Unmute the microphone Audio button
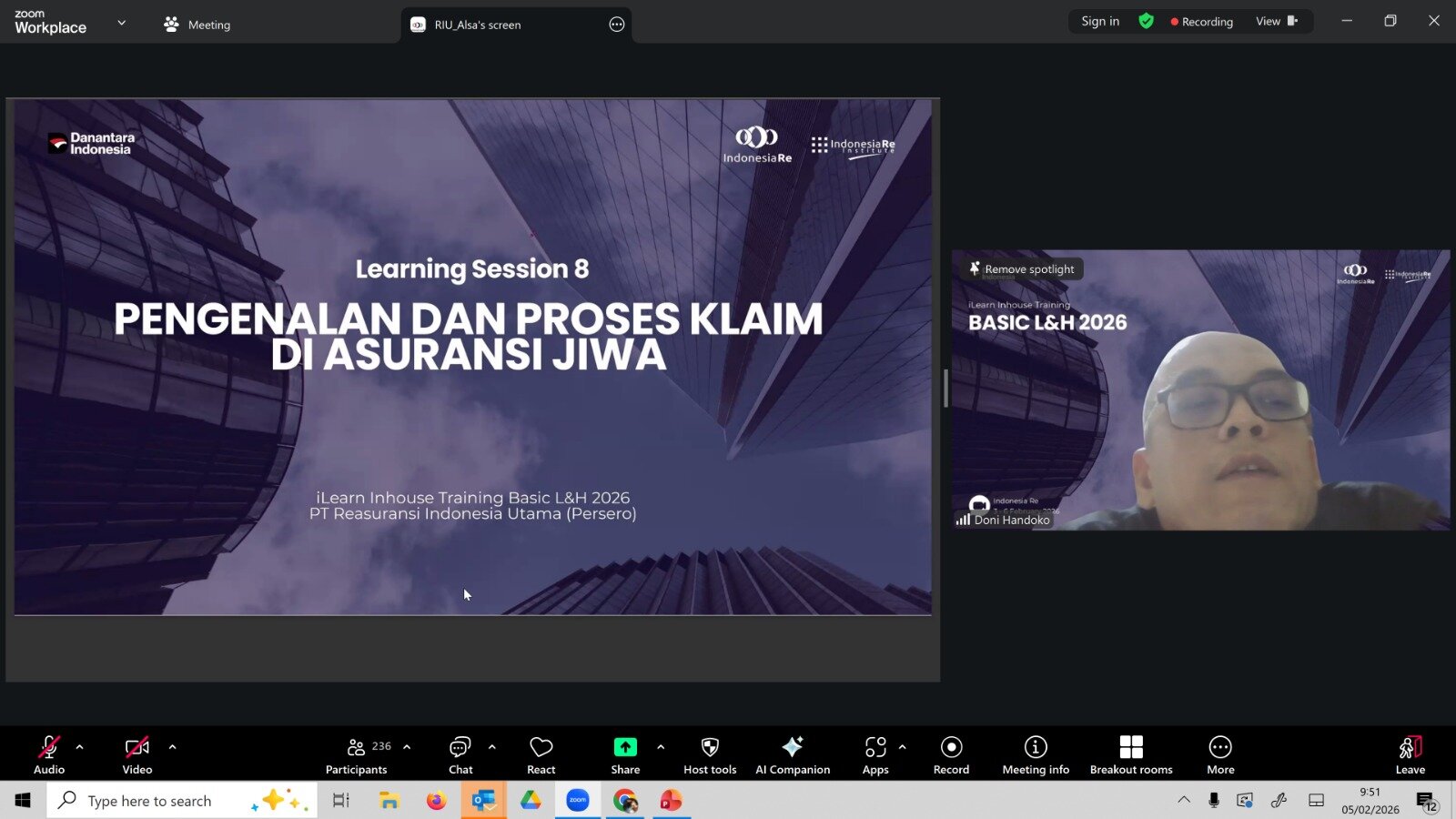 coord(49,754)
